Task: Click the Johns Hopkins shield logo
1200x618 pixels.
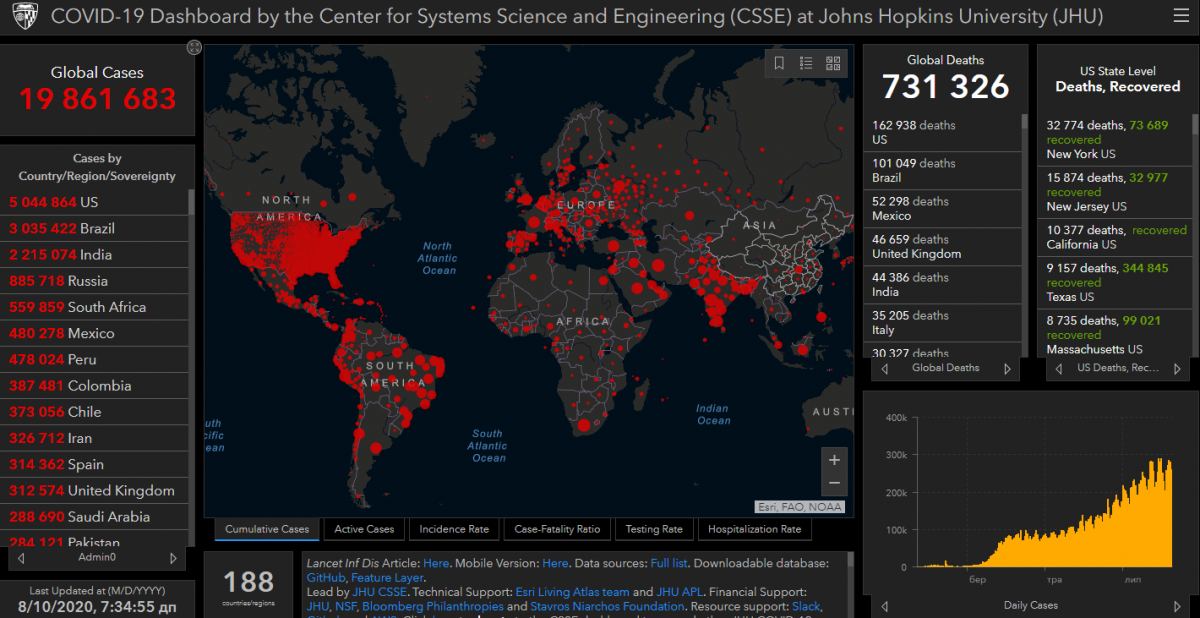Action: coord(26,17)
